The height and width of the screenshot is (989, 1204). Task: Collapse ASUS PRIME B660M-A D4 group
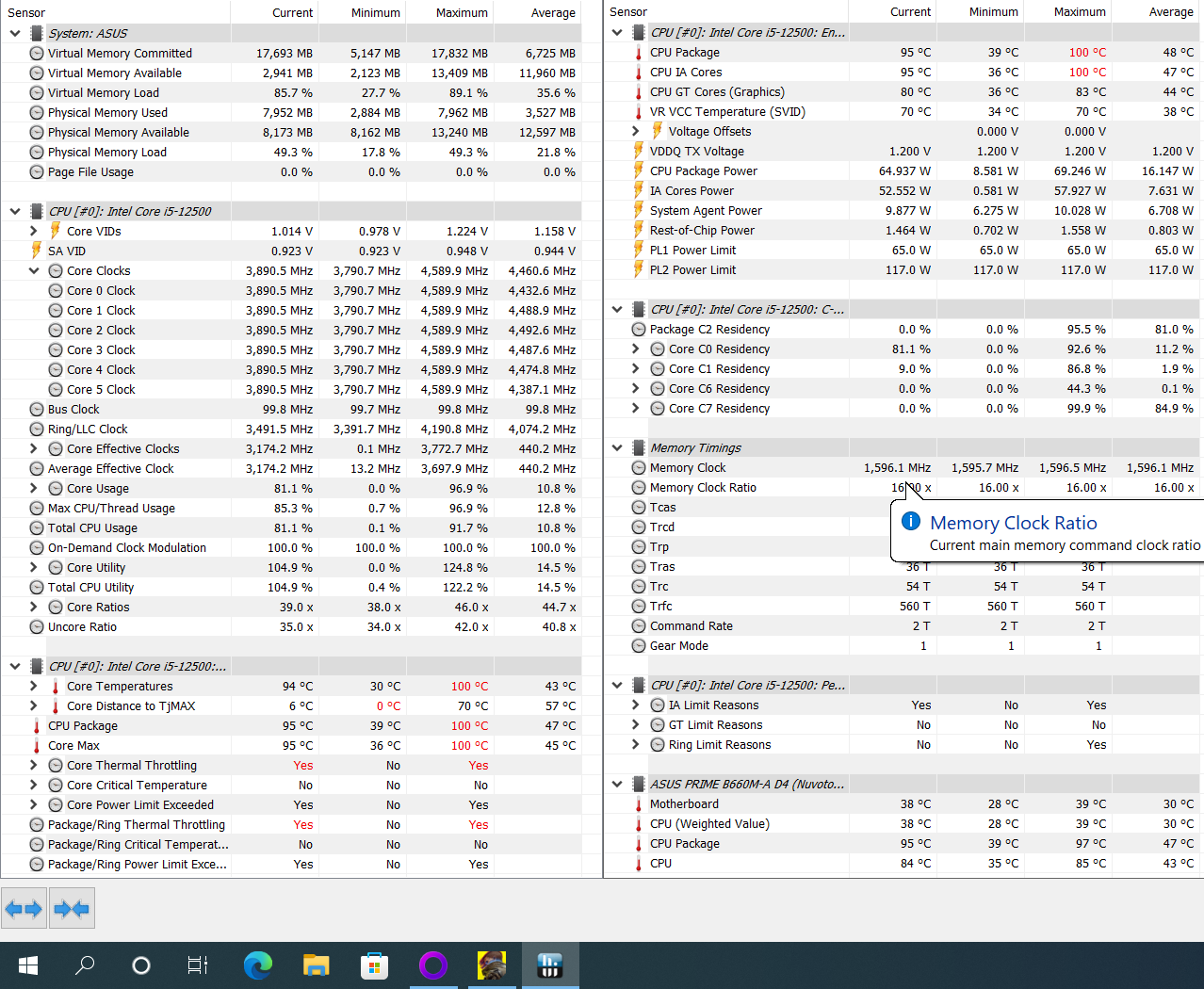pyautogui.click(x=617, y=785)
